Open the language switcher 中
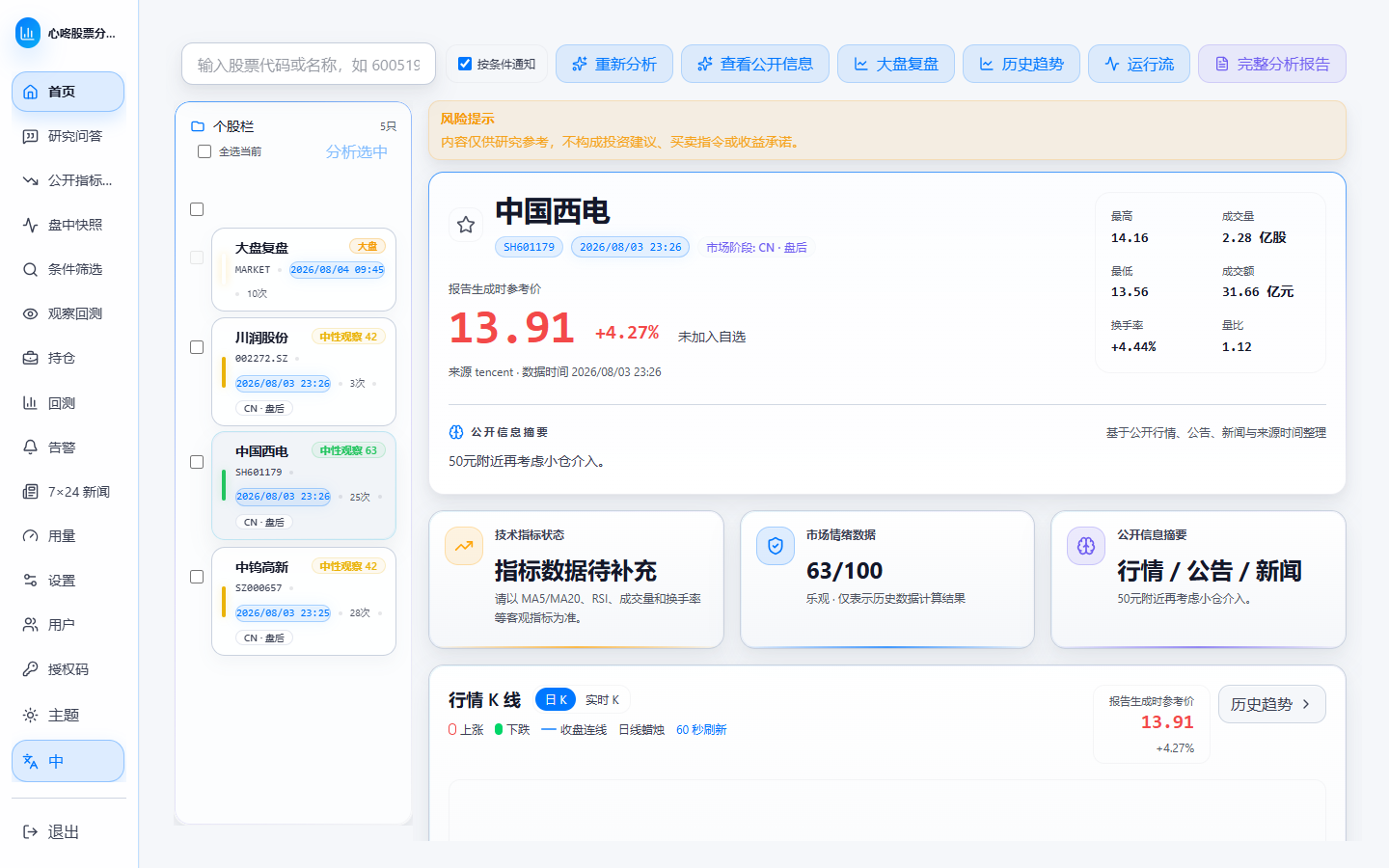This screenshot has height=868, width=1389. [x=68, y=761]
